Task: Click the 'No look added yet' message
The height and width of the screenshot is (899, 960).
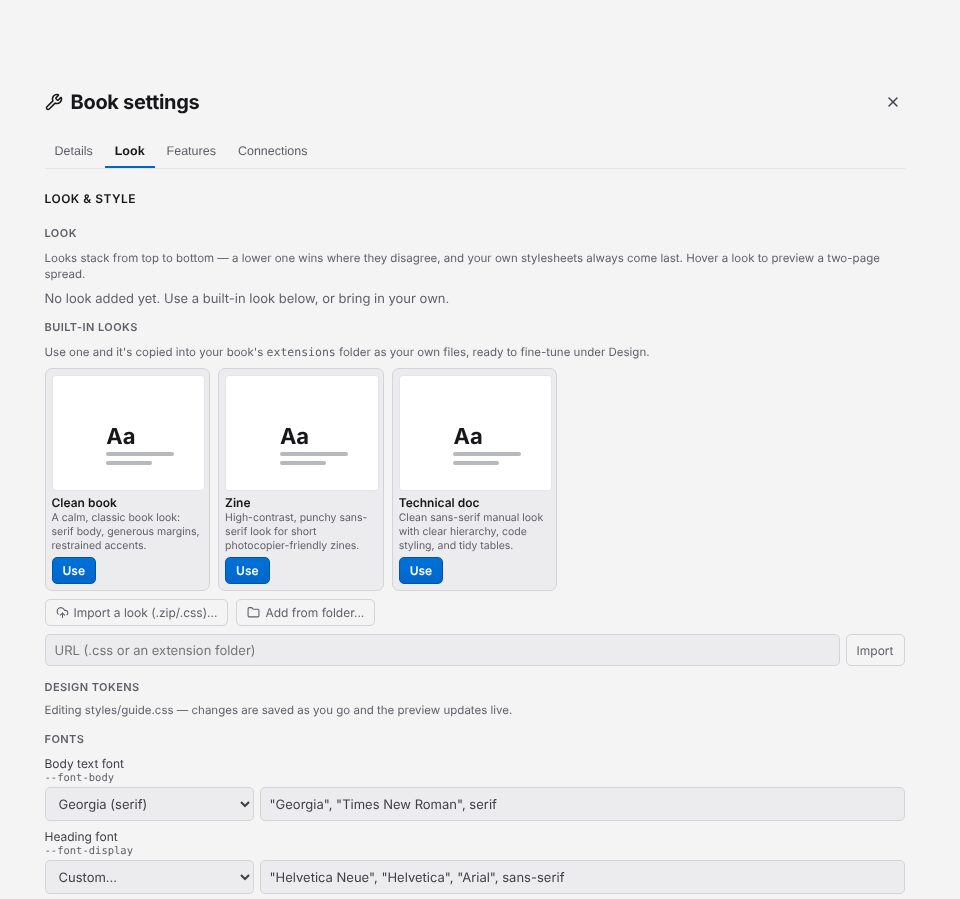Action: pyautogui.click(x=247, y=298)
